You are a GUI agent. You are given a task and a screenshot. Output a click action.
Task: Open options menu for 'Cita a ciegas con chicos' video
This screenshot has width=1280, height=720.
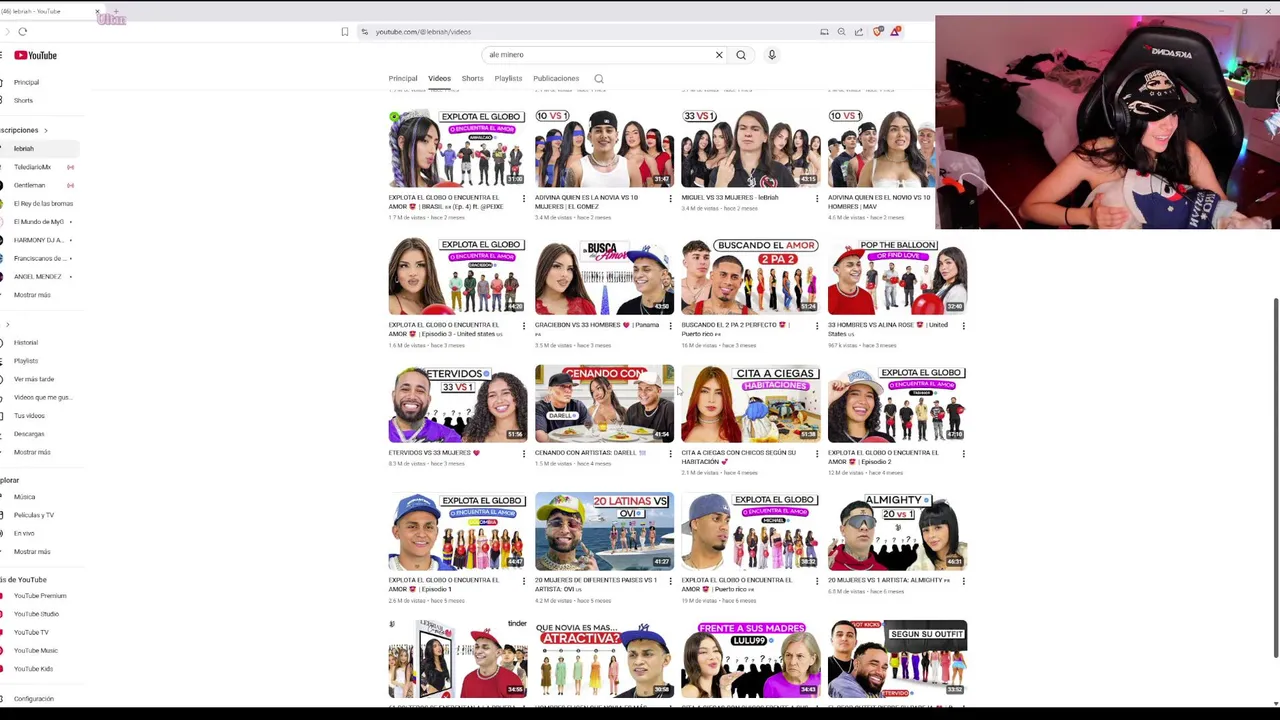pyautogui.click(x=817, y=454)
